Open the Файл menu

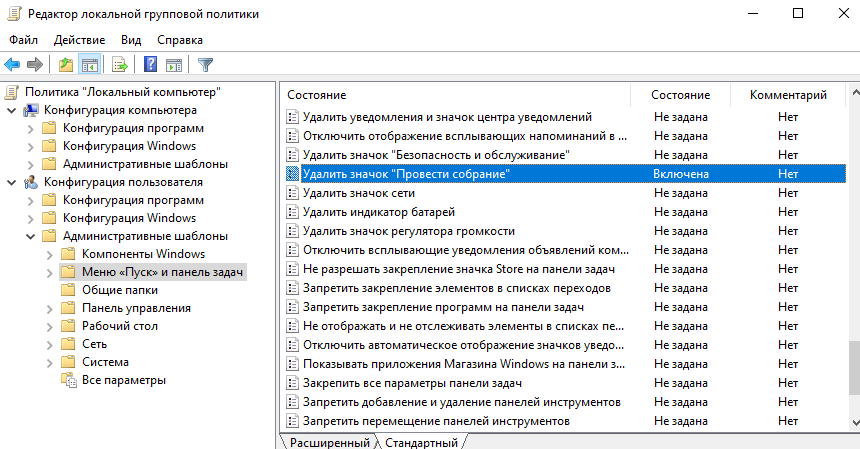click(x=24, y=40)
